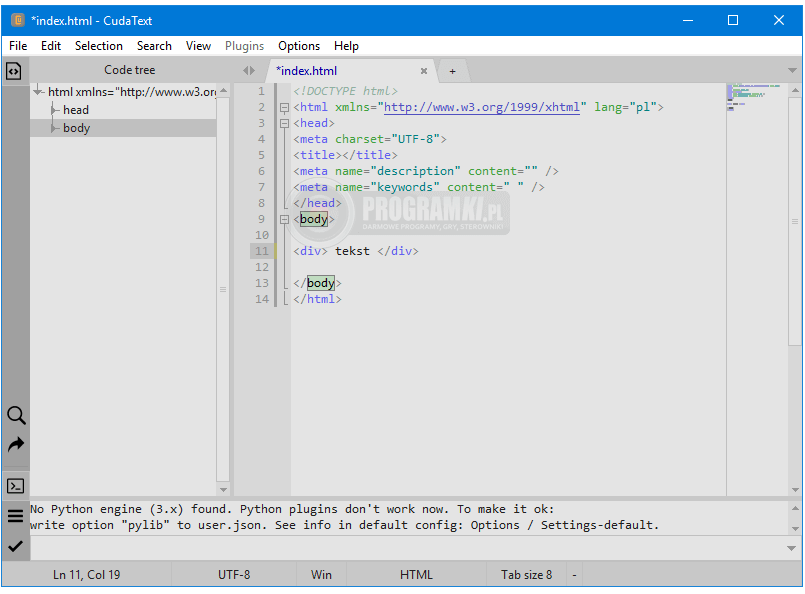This screenshot has height=594, width=805.
Task: Open the Selection menu
Action: coord(99,46)
